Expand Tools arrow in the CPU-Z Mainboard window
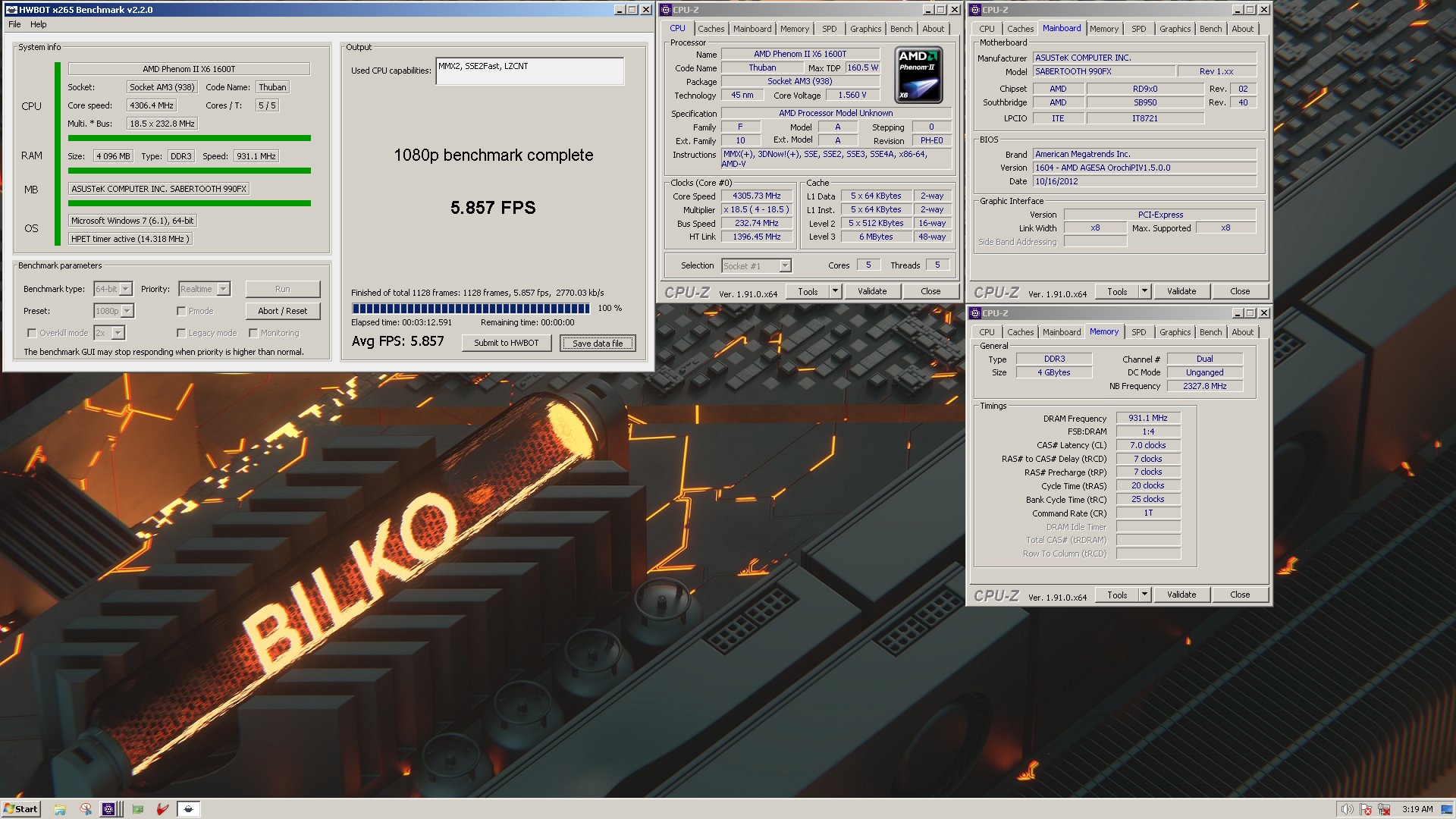The width and height of the screenshot is (1456, 819). (1144, 291)
